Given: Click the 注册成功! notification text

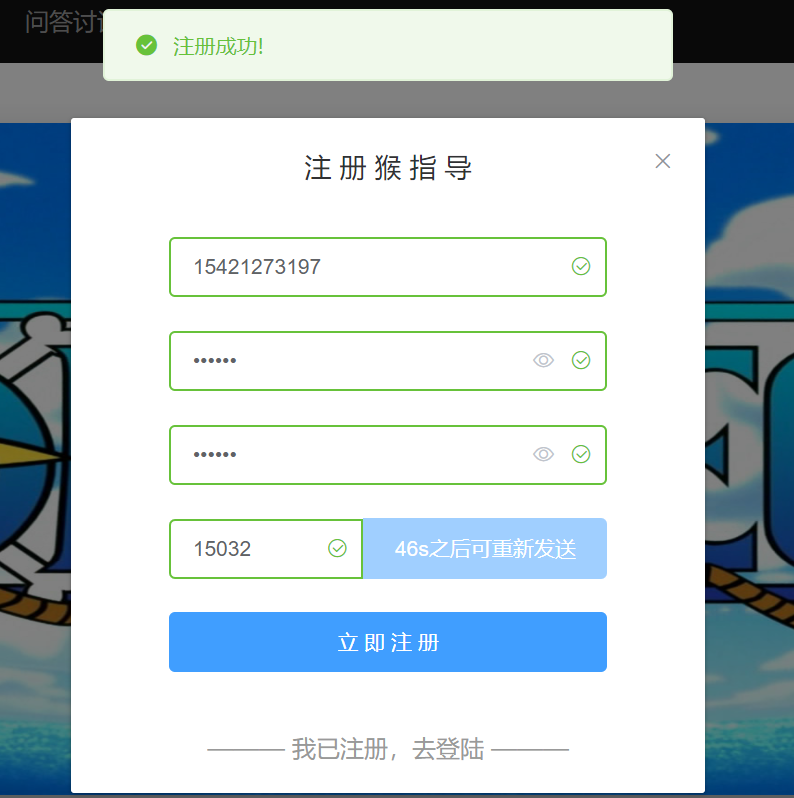Looking at the screenshot, I should coord(218,46).
